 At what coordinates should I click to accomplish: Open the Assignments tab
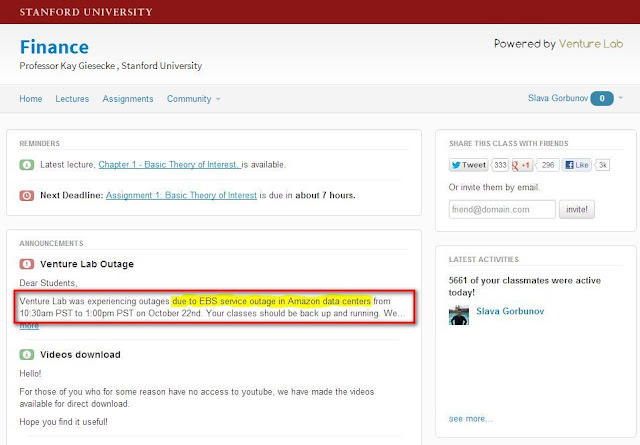click(x=128, y=99)
